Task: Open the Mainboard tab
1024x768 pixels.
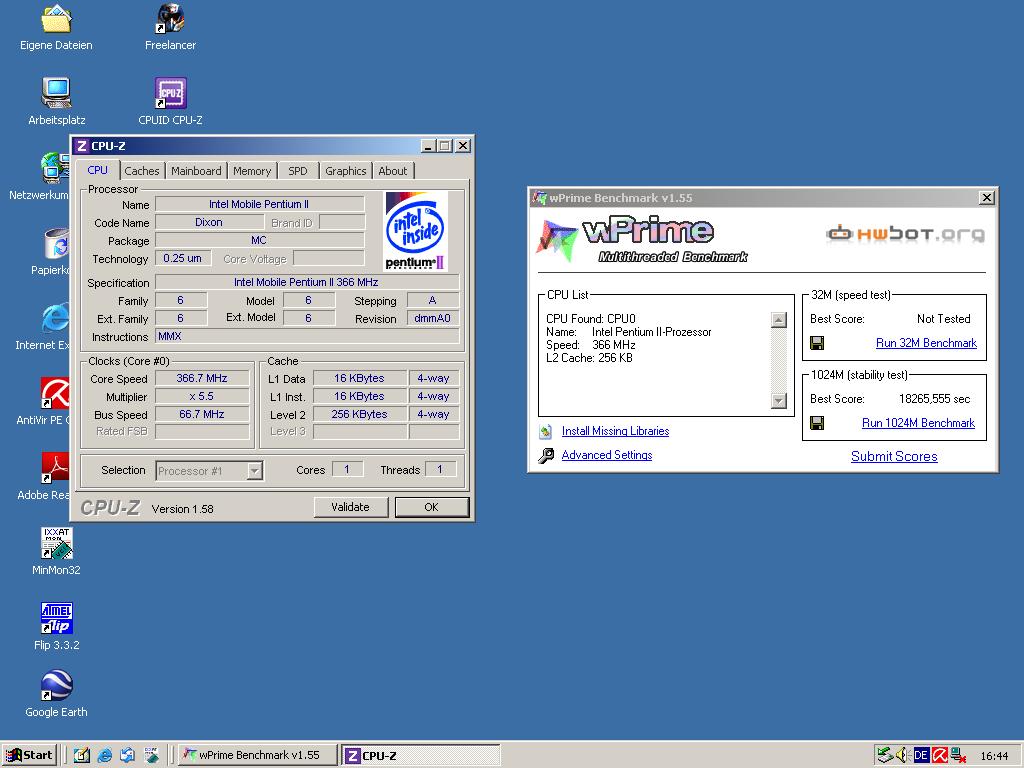Action: tap(196, 170)
